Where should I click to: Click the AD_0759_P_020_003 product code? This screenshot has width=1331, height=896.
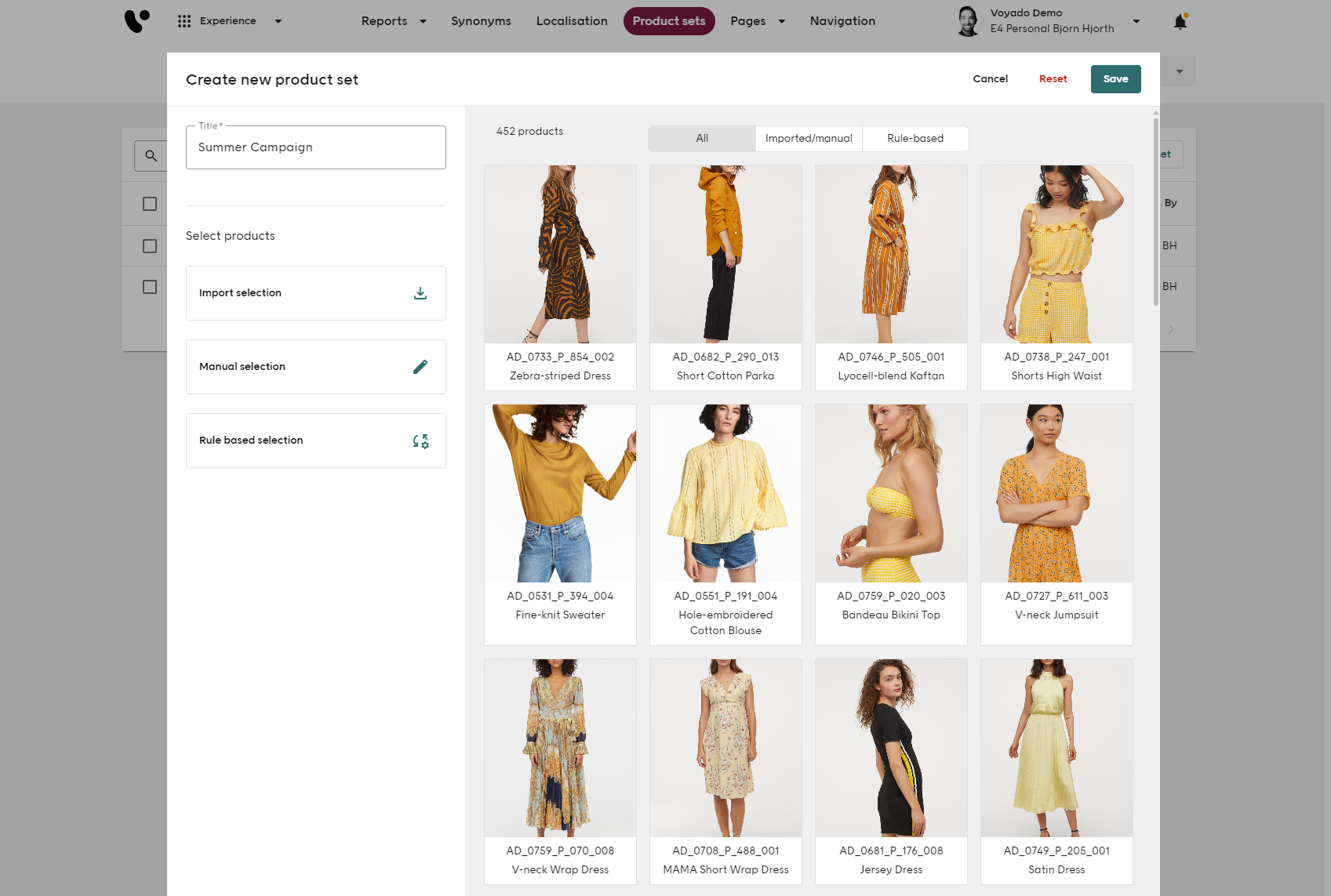pos(891,597)
